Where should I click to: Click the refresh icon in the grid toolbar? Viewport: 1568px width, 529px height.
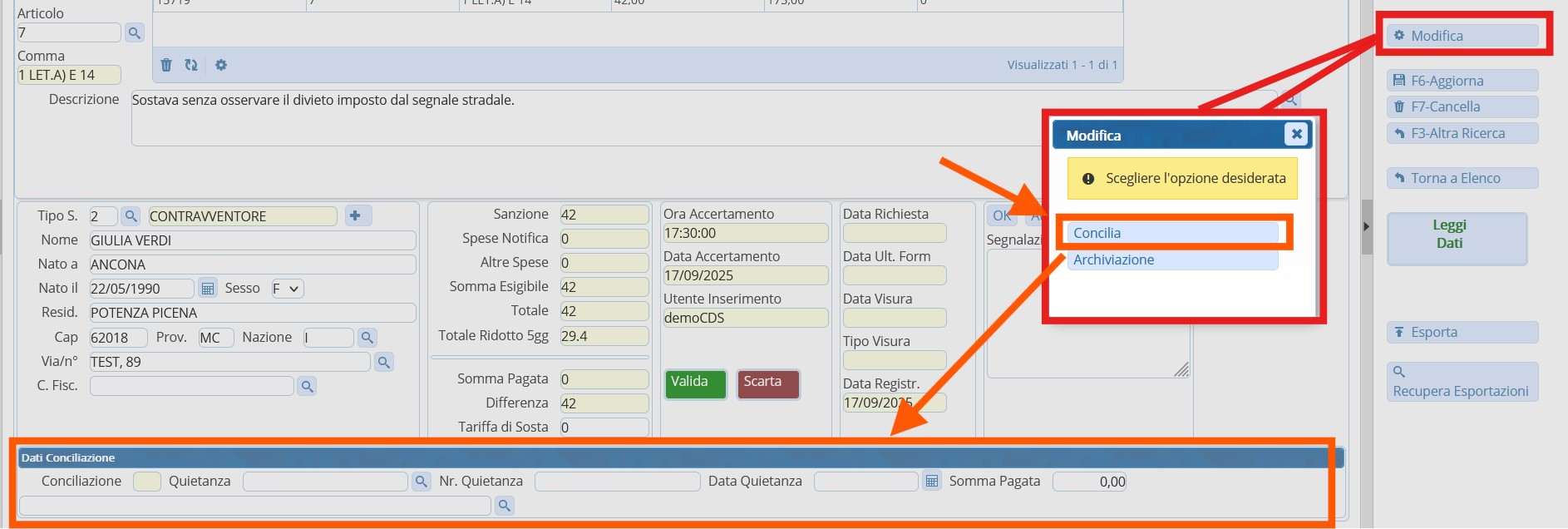coord(191,65)
